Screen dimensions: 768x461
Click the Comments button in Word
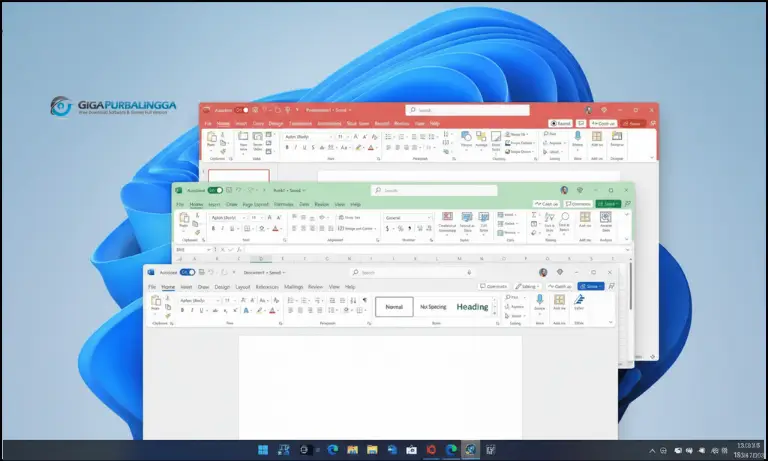[x=493, y=286]
